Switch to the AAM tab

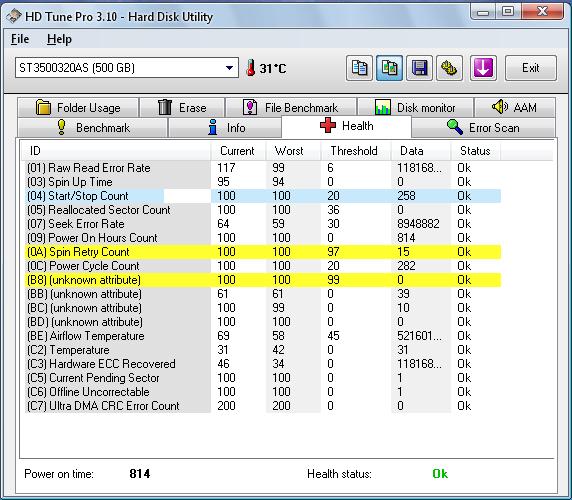pos(515,108)
